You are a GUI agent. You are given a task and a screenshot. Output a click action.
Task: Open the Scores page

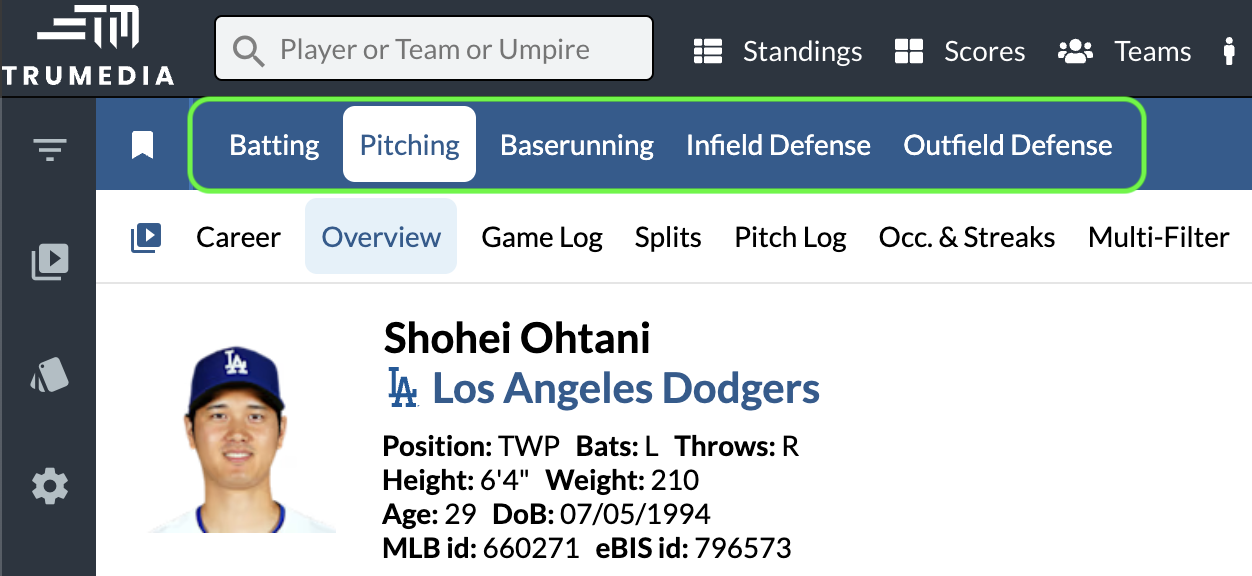click(x=959, y=51)
